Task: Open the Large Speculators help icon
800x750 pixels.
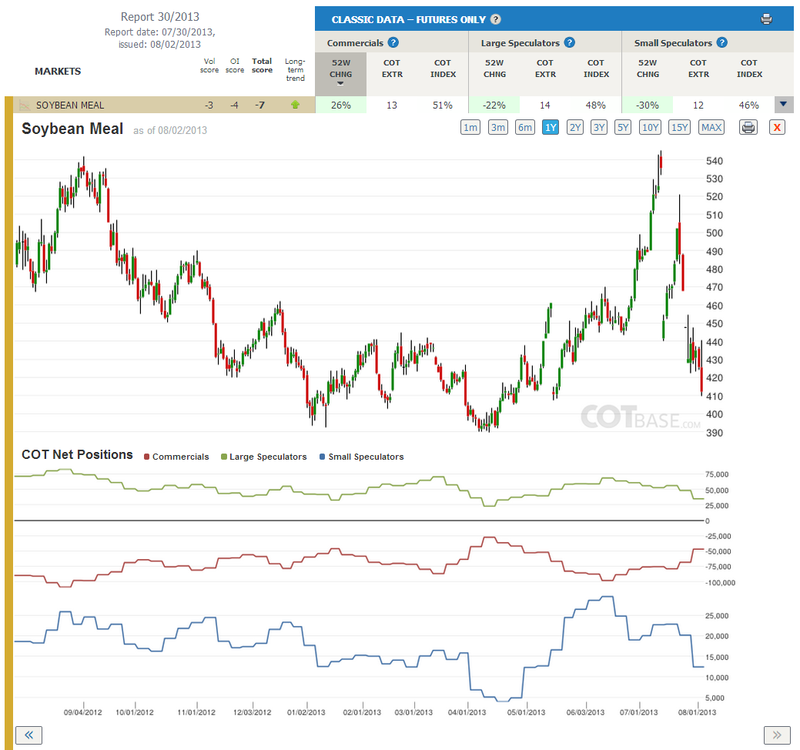Action: tap(569, 43)
